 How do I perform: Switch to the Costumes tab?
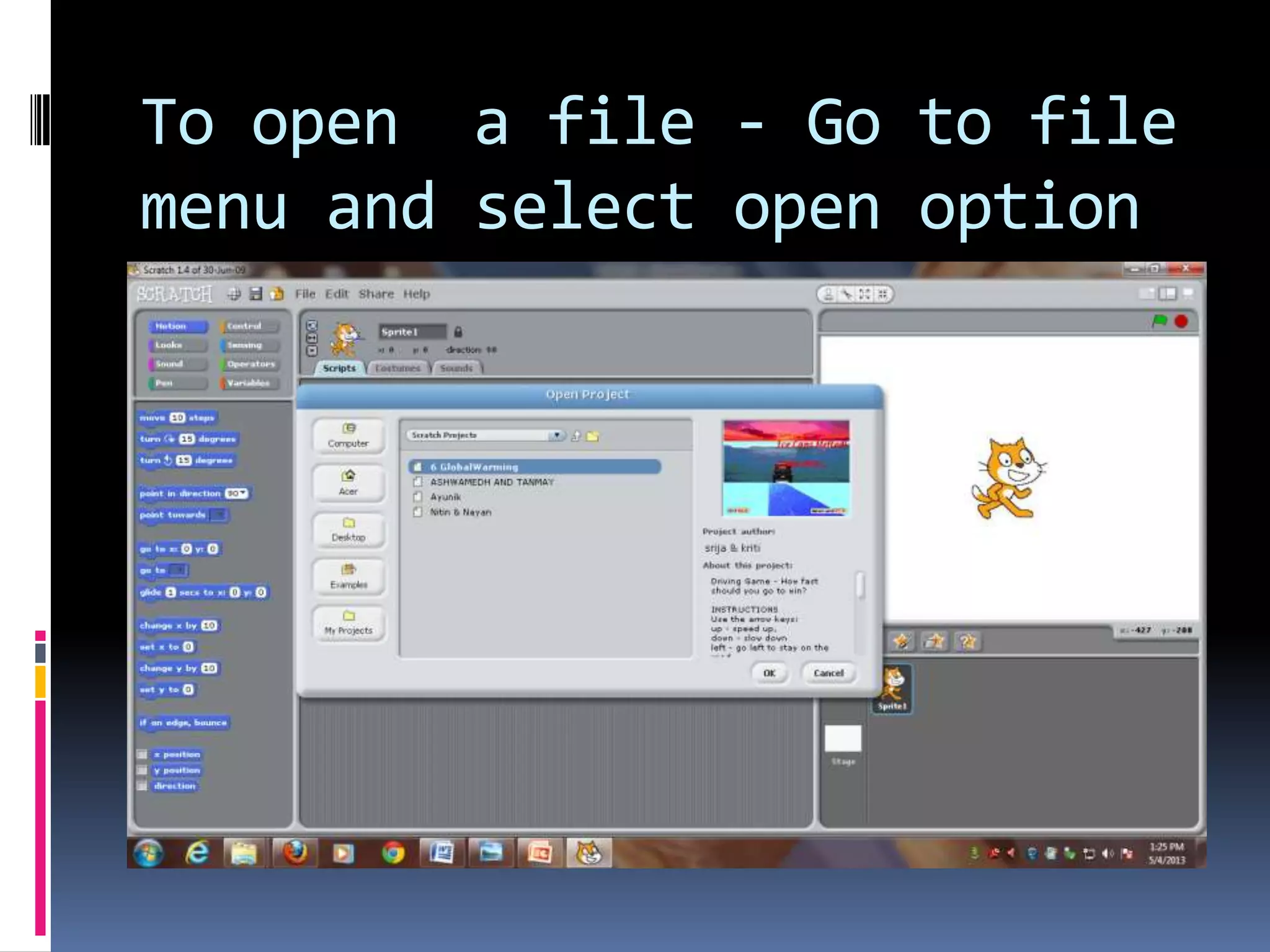coord(397,368)
